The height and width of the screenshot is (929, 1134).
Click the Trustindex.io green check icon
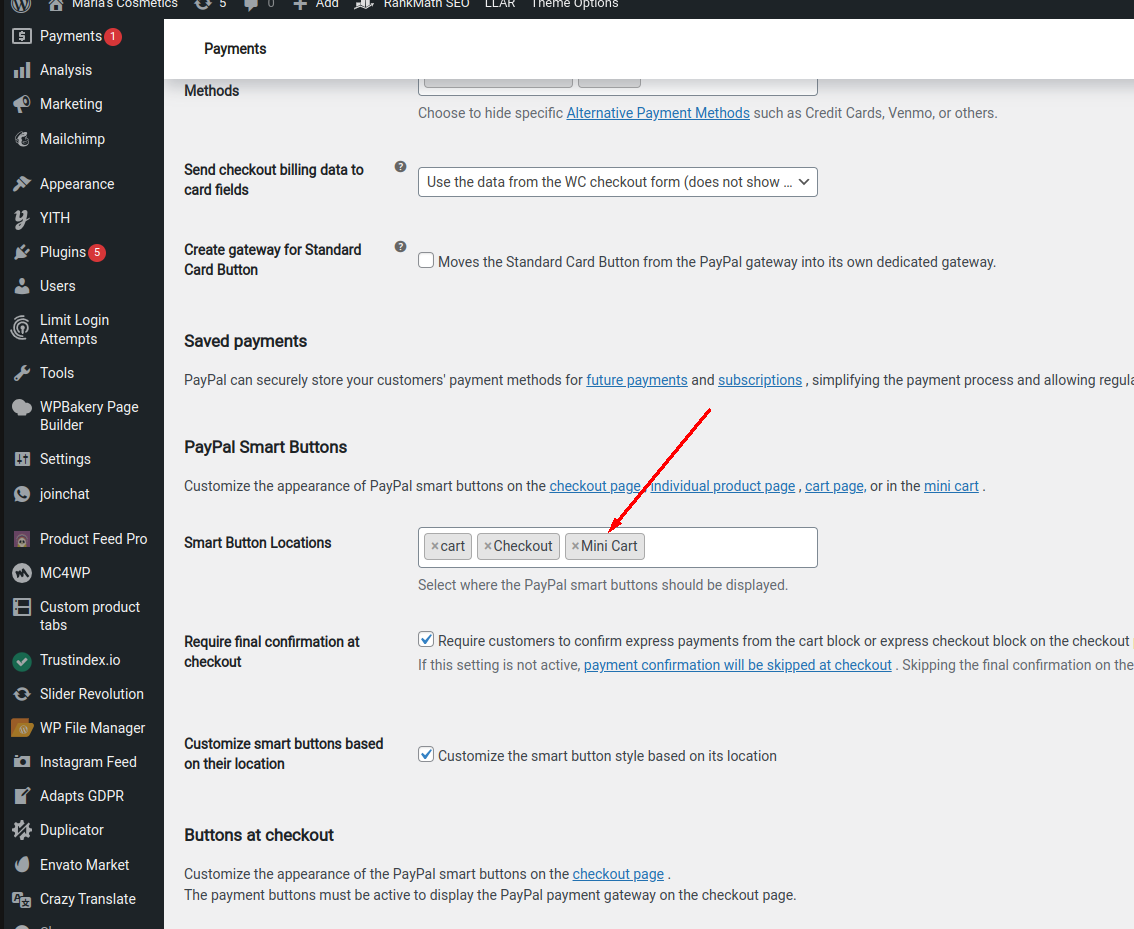pyautogui.click(x=22, y=661)
